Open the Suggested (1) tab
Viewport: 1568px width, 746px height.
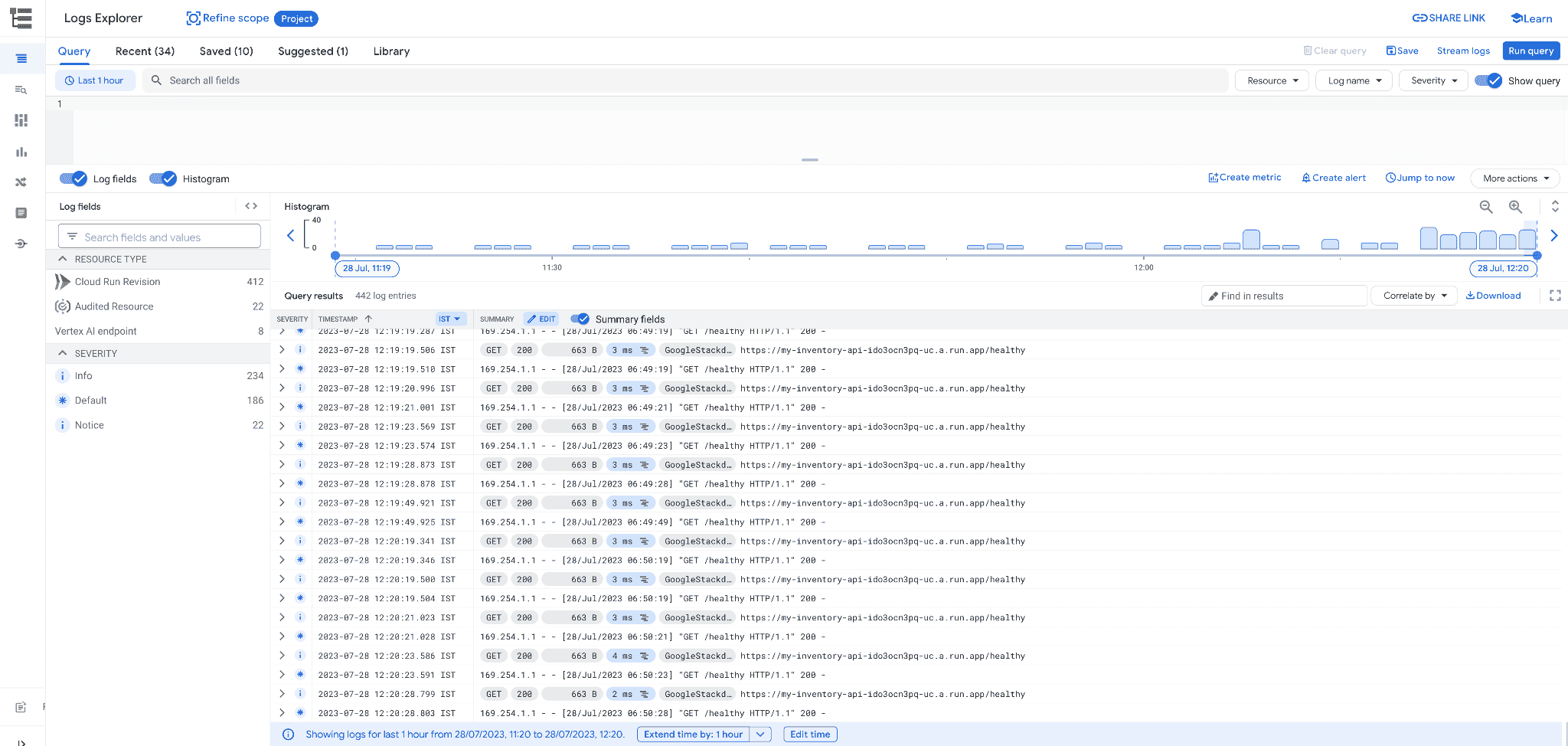pos(312,51)
